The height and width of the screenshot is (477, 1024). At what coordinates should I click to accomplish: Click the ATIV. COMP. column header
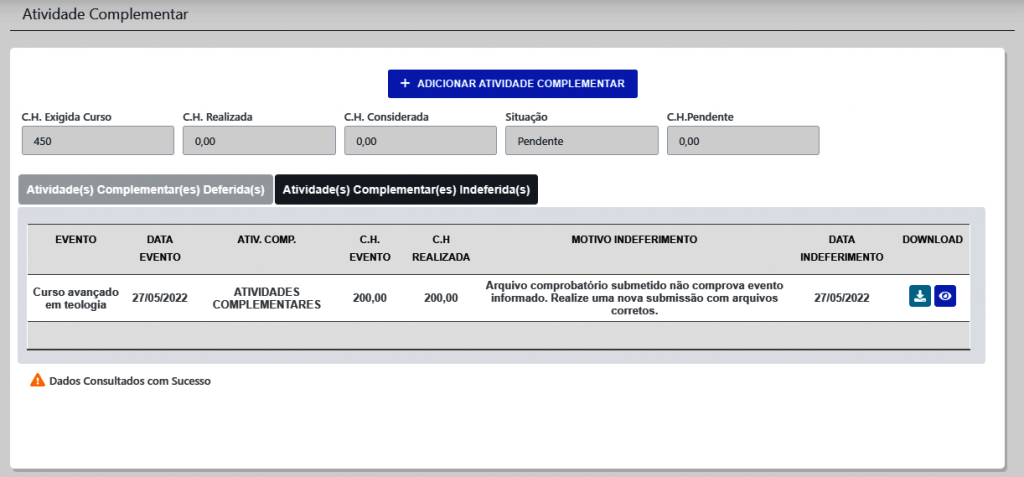click(x=266, y=240)
